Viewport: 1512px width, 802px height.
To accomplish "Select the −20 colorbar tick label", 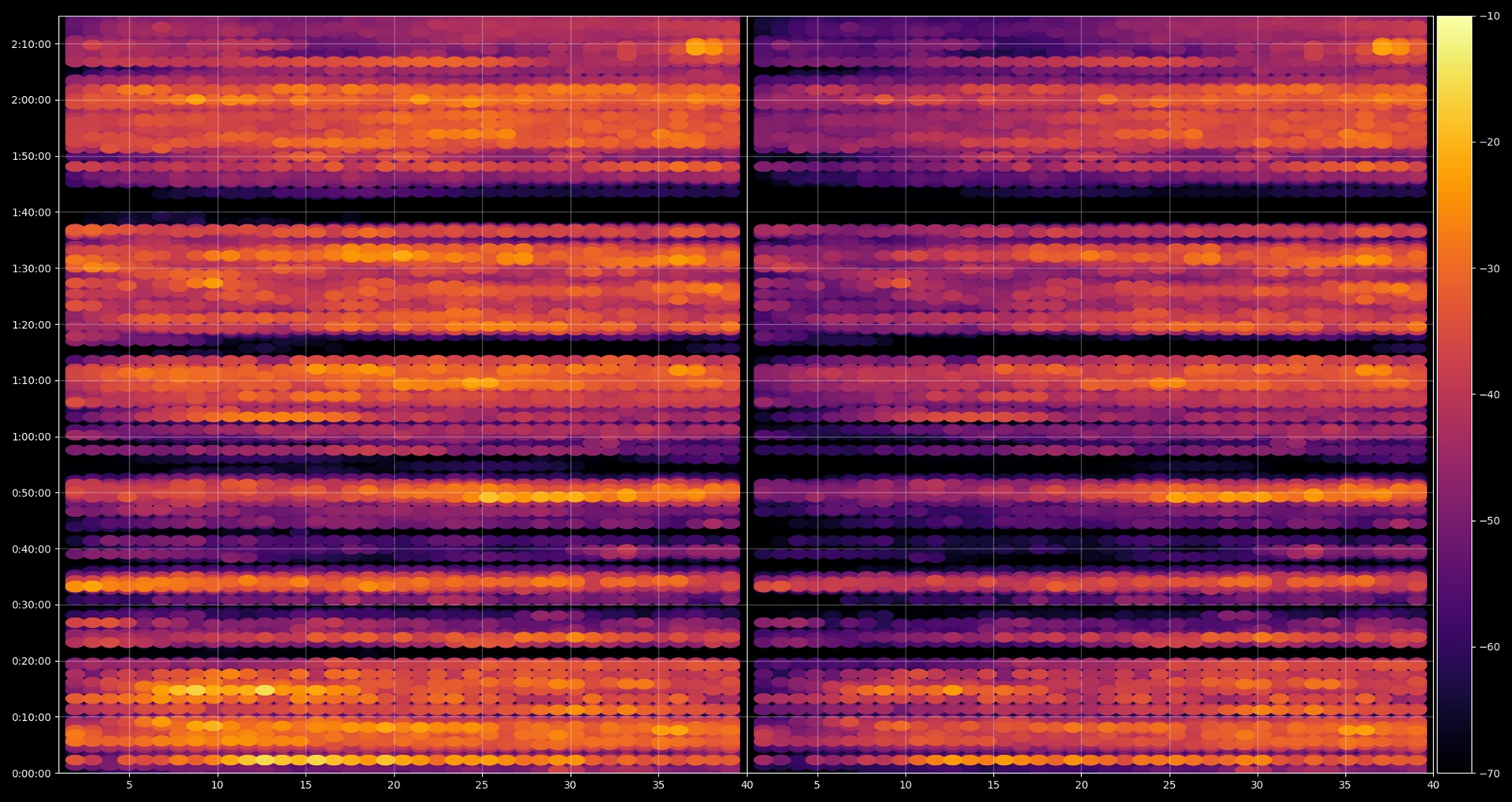I will point(1490,142).
